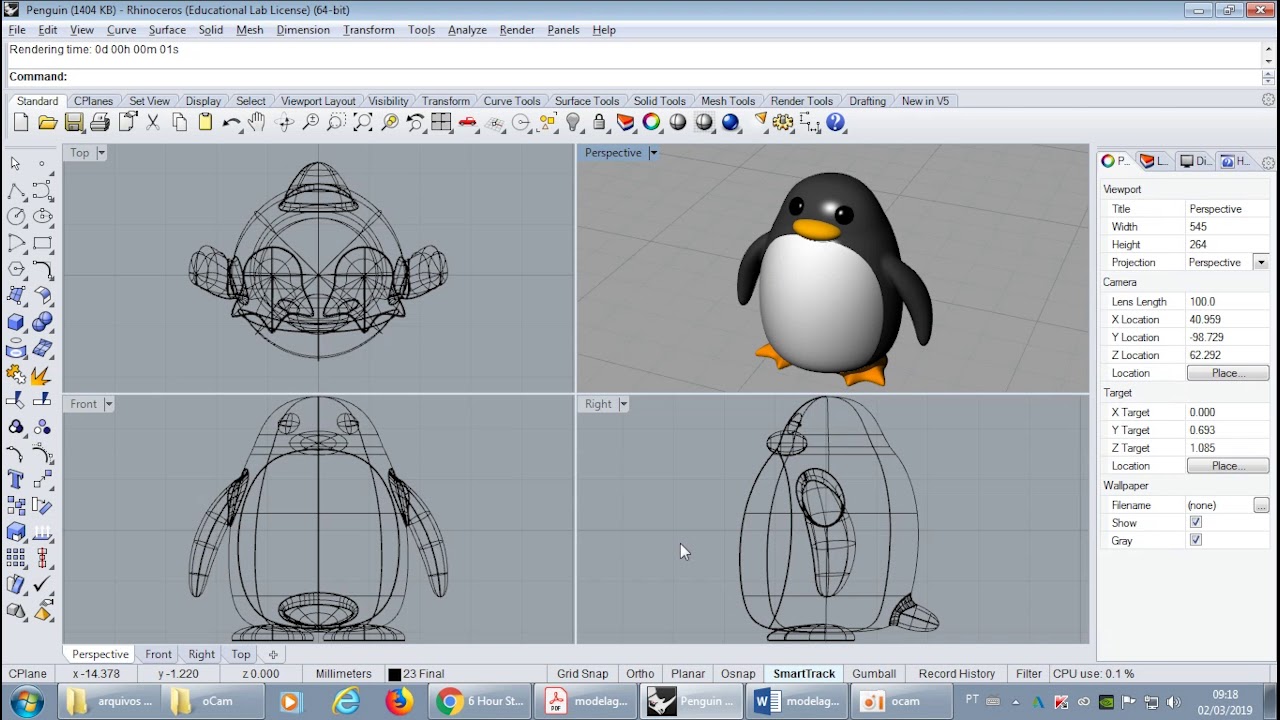
Task: Select the Front viewport tab at bottom
Action: 158,654
